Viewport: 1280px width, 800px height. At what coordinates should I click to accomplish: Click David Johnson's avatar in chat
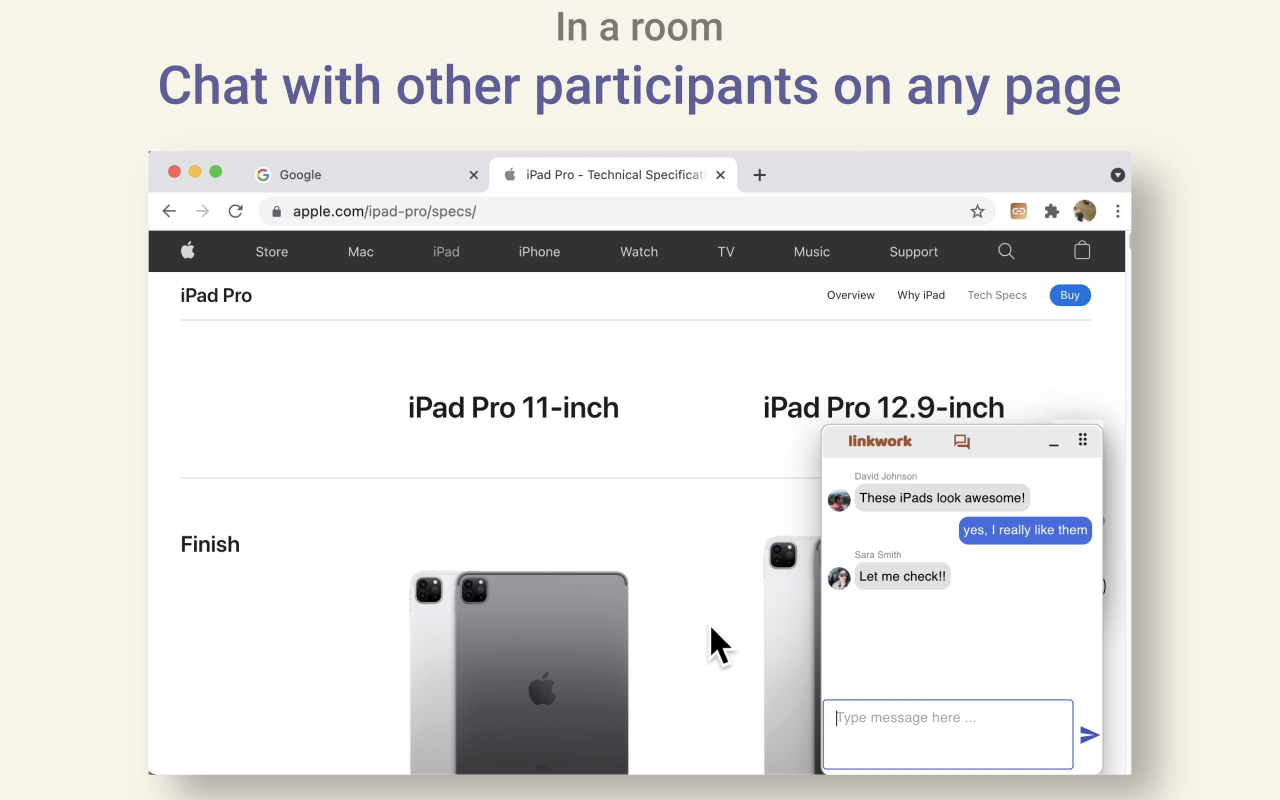point(839,499)
